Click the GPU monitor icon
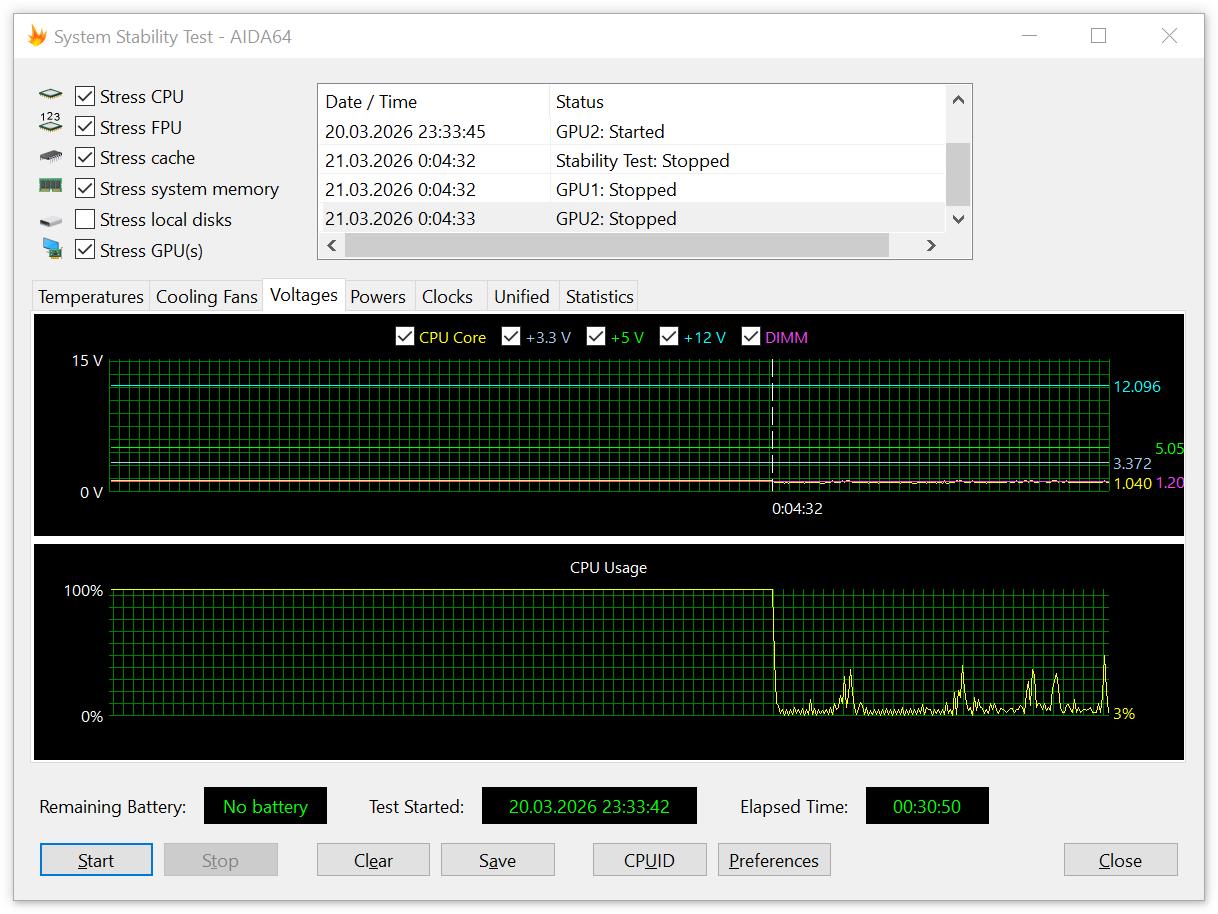Viewport: 1218px width, 914px height. (x=52, y=249)
